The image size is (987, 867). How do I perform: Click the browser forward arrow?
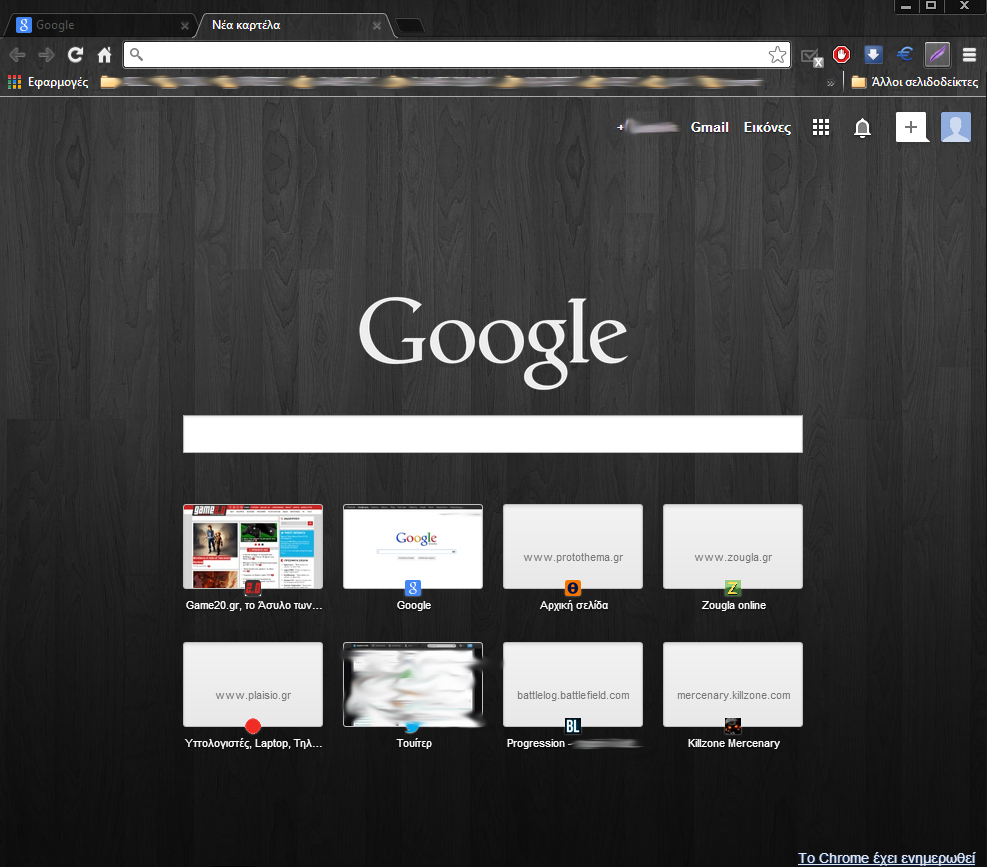click(46, 55)
